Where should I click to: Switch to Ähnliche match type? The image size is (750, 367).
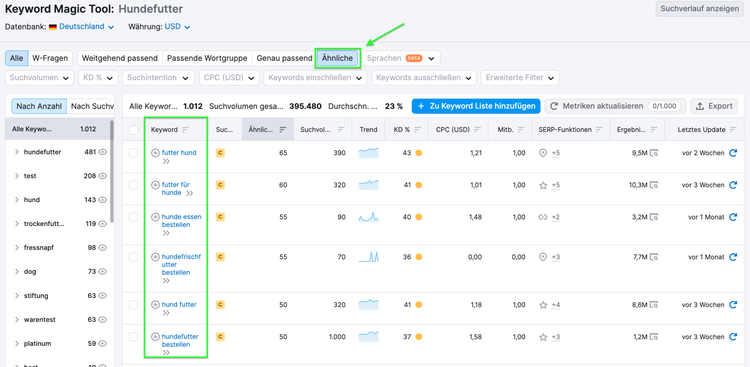tap(337, 58)
